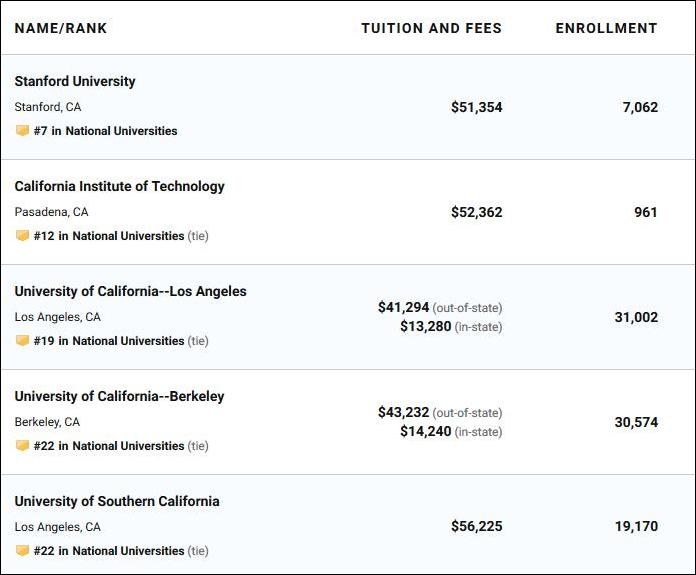
Task: Open University of California--Los Angeles page
Action: [130, 291]
